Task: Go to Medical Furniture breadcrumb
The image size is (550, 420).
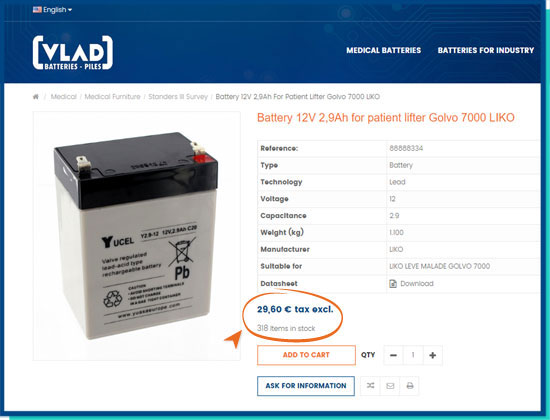Action: click(x=112, y=96)
